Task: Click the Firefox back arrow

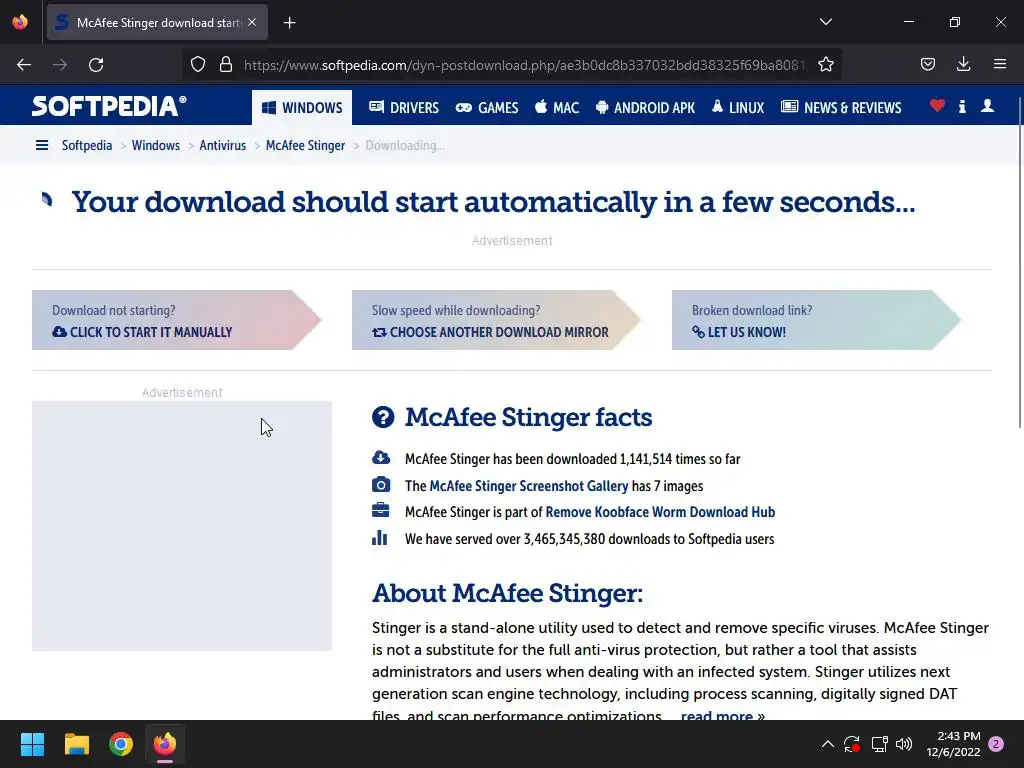Action: tap(24, 65)
